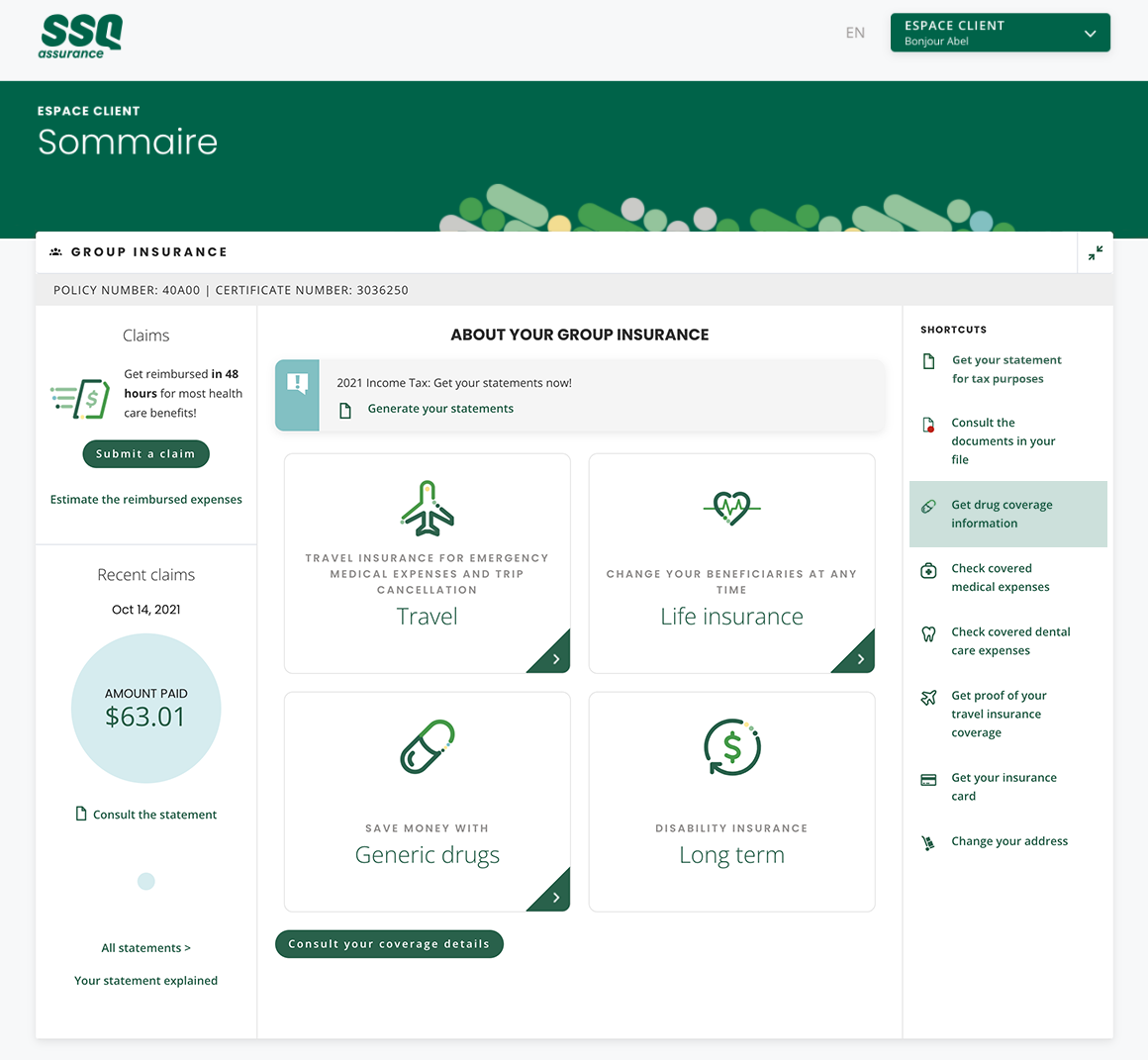Click the tooth icon for dental care
Viewport: 1148px width, 1060px height.
[x=928, y=633]
